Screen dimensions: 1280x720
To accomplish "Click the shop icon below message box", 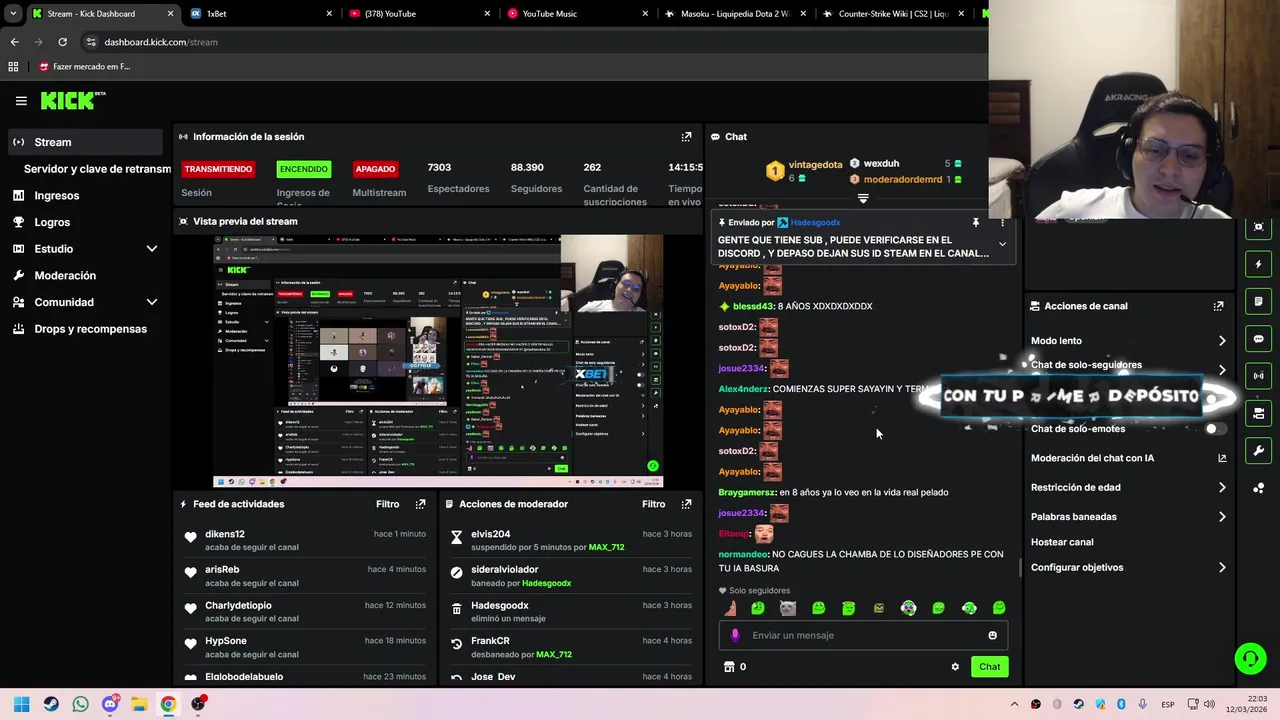I will 729,667.
